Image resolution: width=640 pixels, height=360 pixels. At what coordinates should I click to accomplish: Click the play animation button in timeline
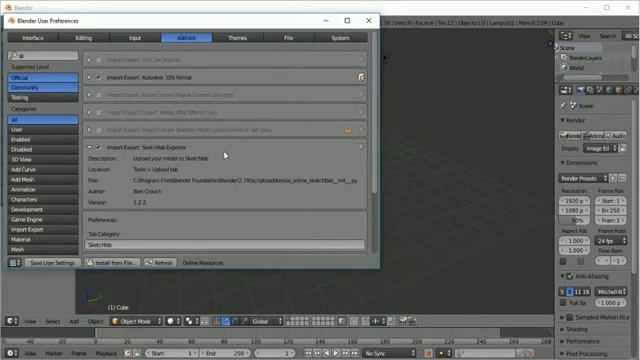[336, 353]
